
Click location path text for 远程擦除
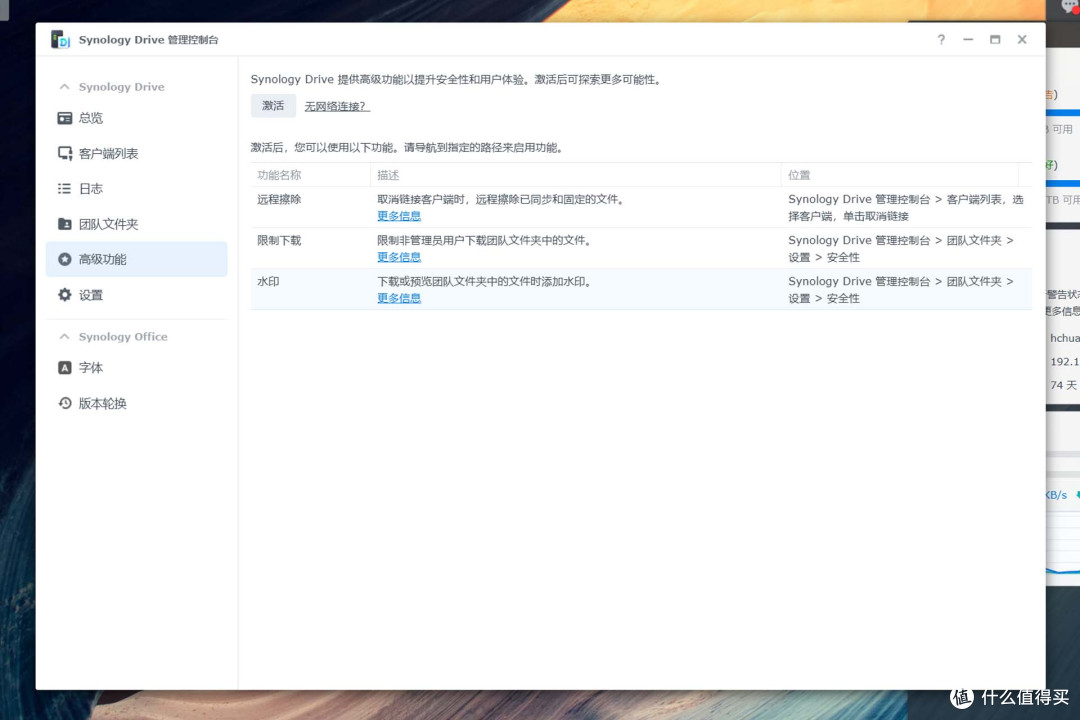click(906, 207)
